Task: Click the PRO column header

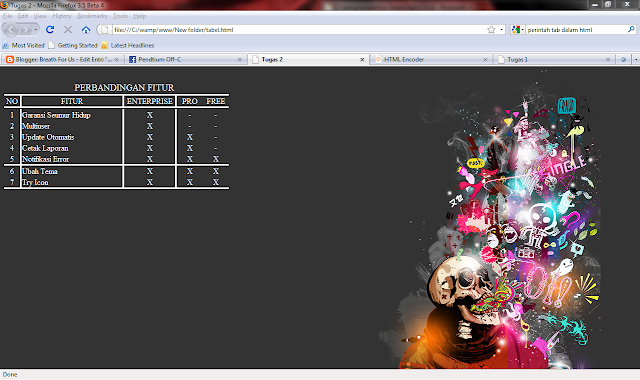Action: 190,101
